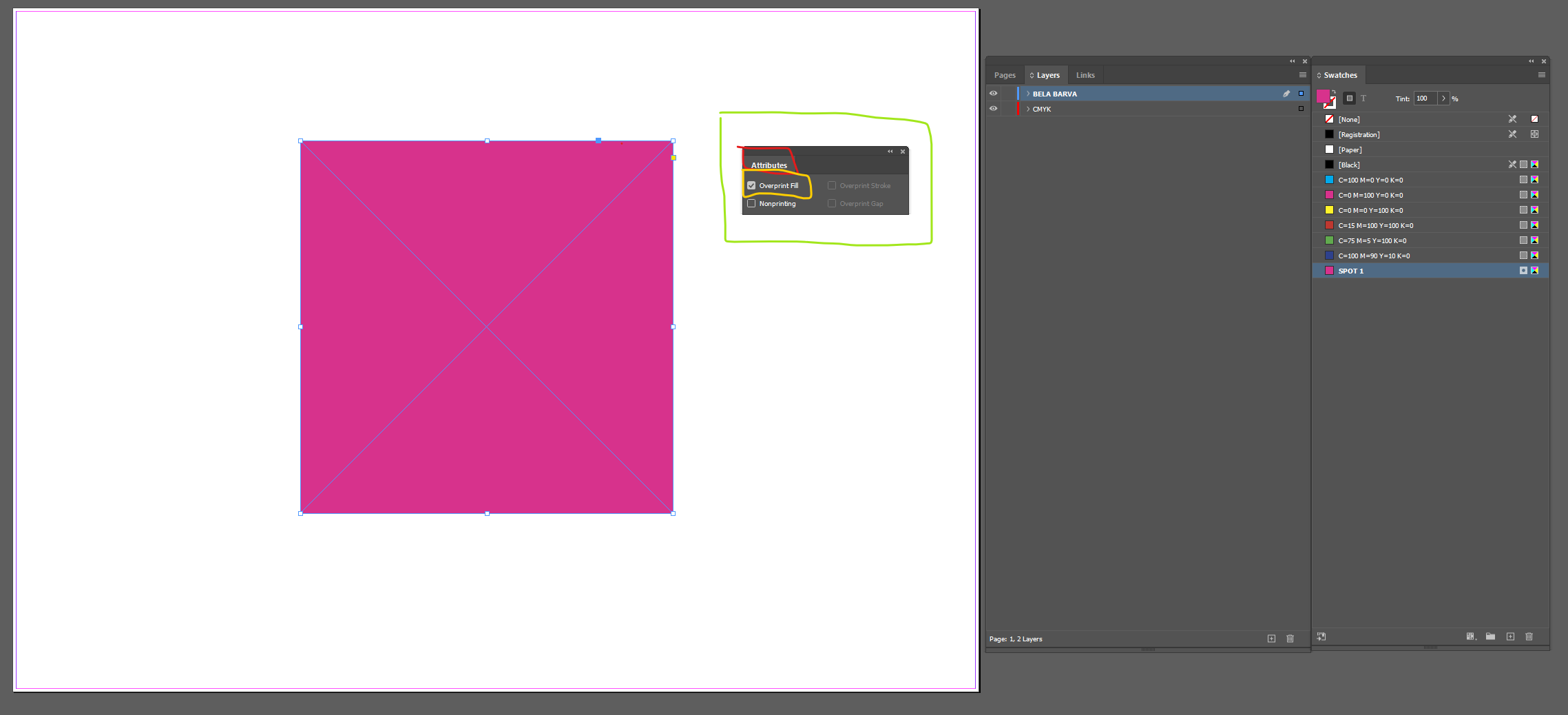Click the new swatch button in Swatches
Viewport: 1568px width, 715px height.
(1510, 636)
